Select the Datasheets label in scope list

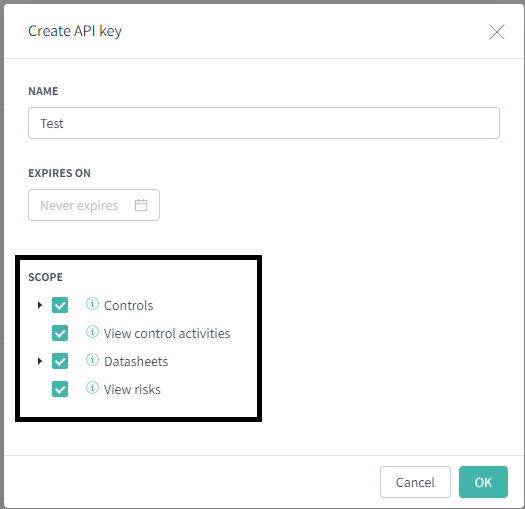[x=136, y=361]
